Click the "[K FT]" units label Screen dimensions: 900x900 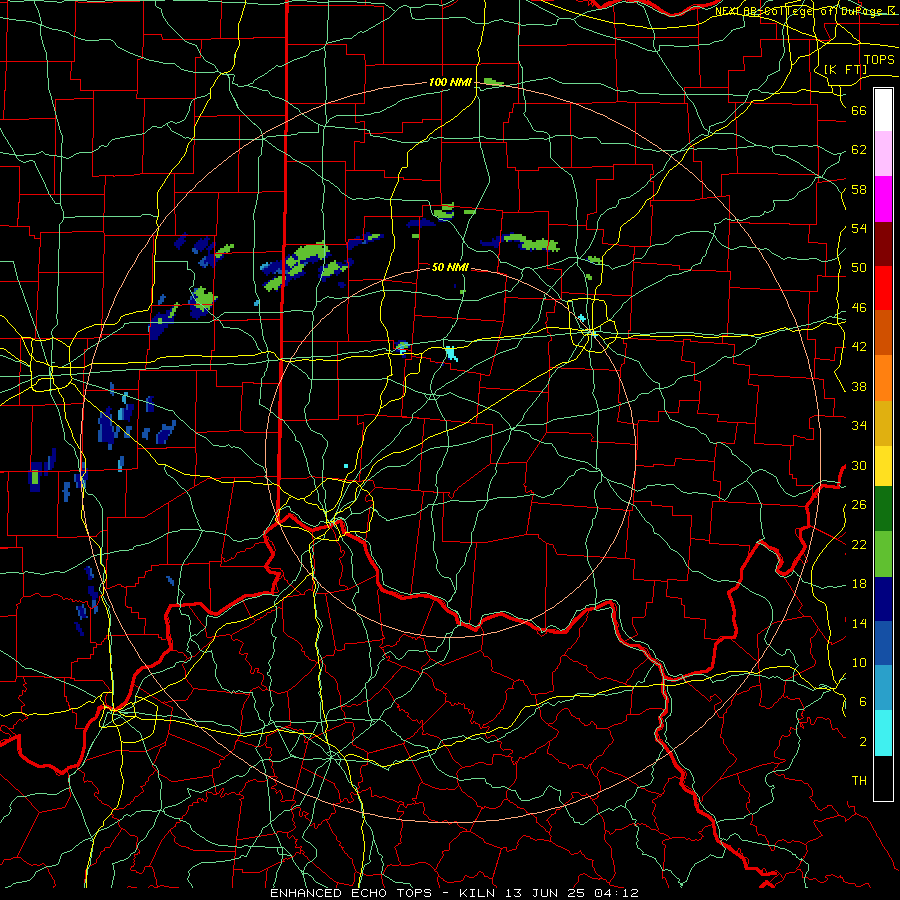pyautogui.click(x=845, y=69)
